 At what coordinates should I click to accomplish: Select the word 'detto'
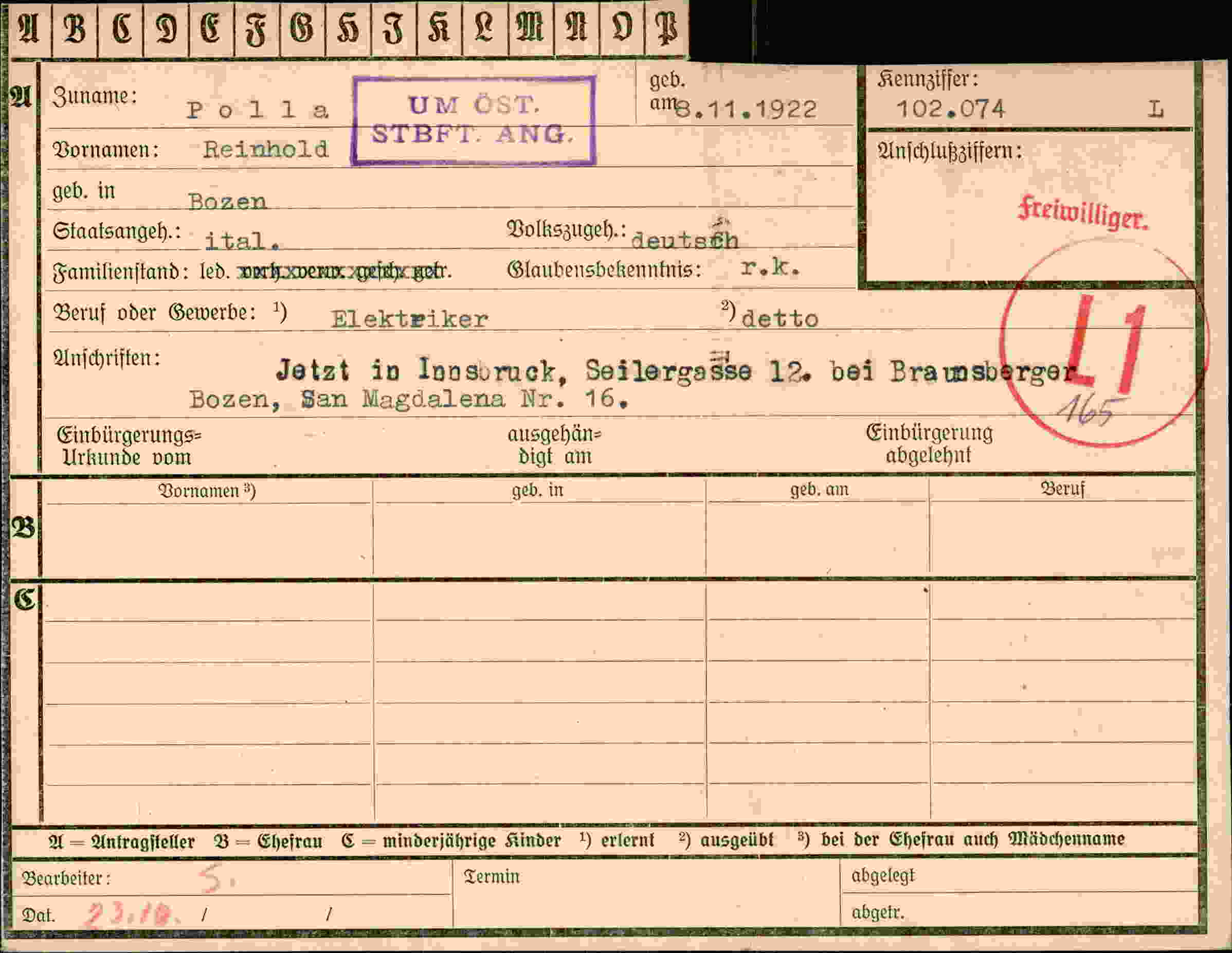pos(780,319)
